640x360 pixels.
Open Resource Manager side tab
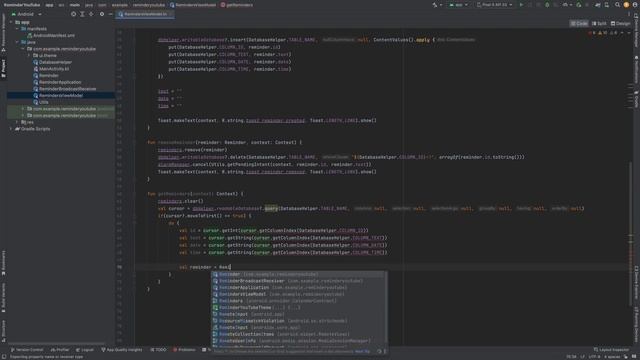click(x=3, y=33)
